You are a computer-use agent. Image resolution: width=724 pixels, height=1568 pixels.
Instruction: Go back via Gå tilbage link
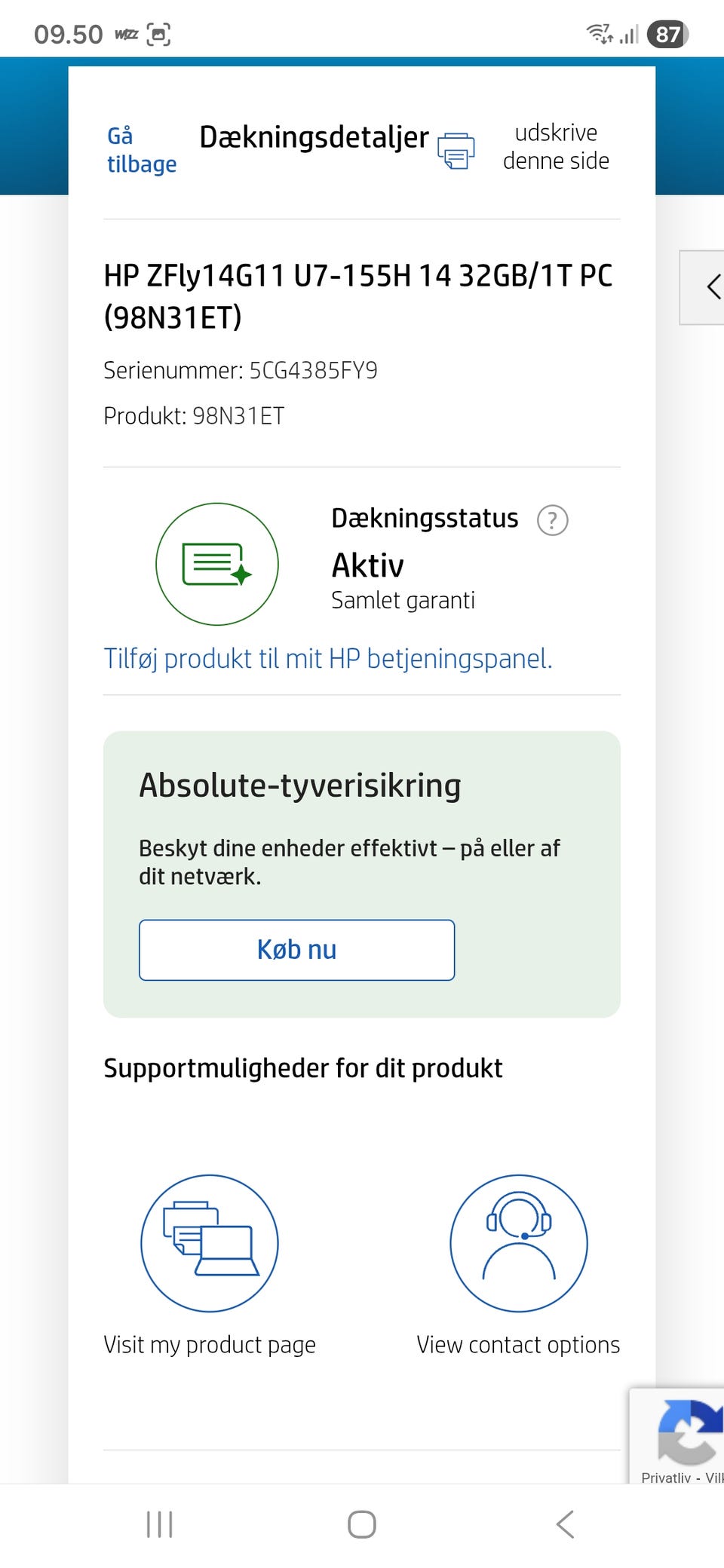[141, 150]
